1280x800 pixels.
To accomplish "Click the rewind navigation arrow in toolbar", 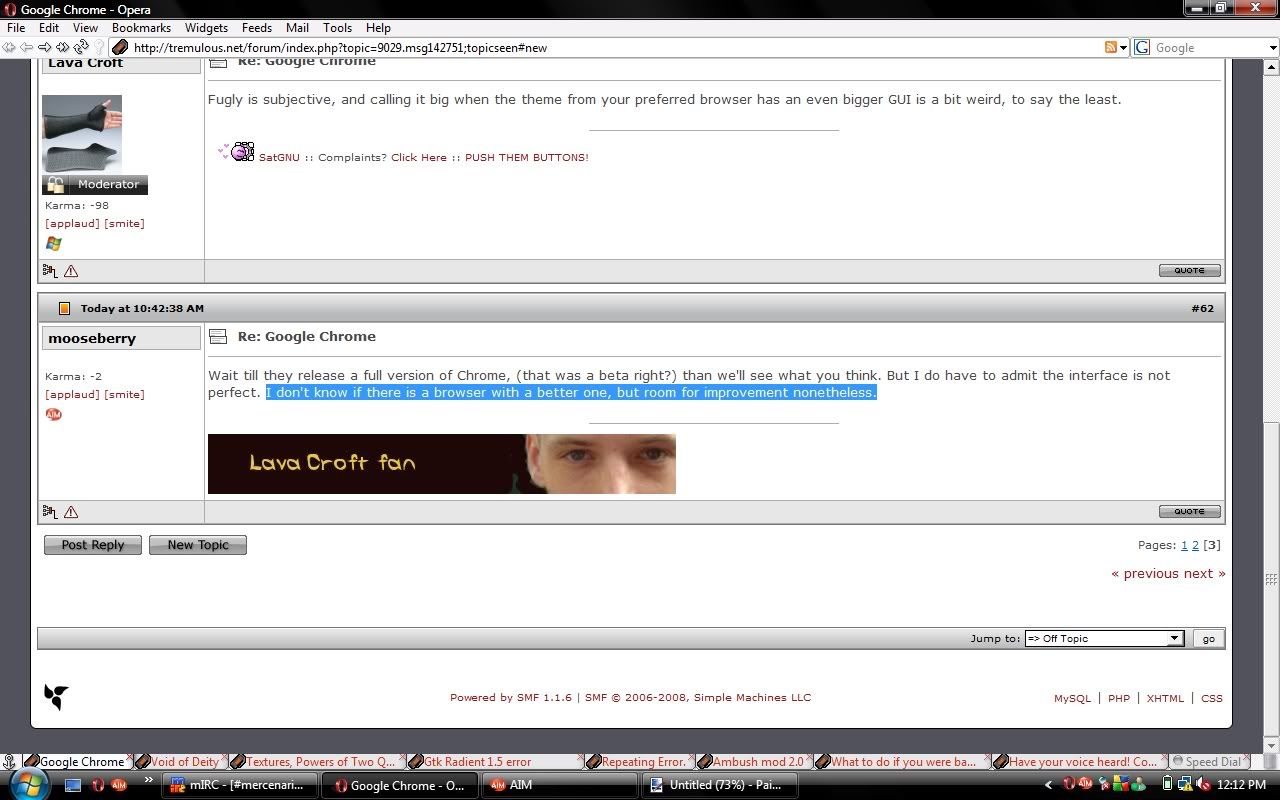I will pyautogui.click(x=9, y=47).
